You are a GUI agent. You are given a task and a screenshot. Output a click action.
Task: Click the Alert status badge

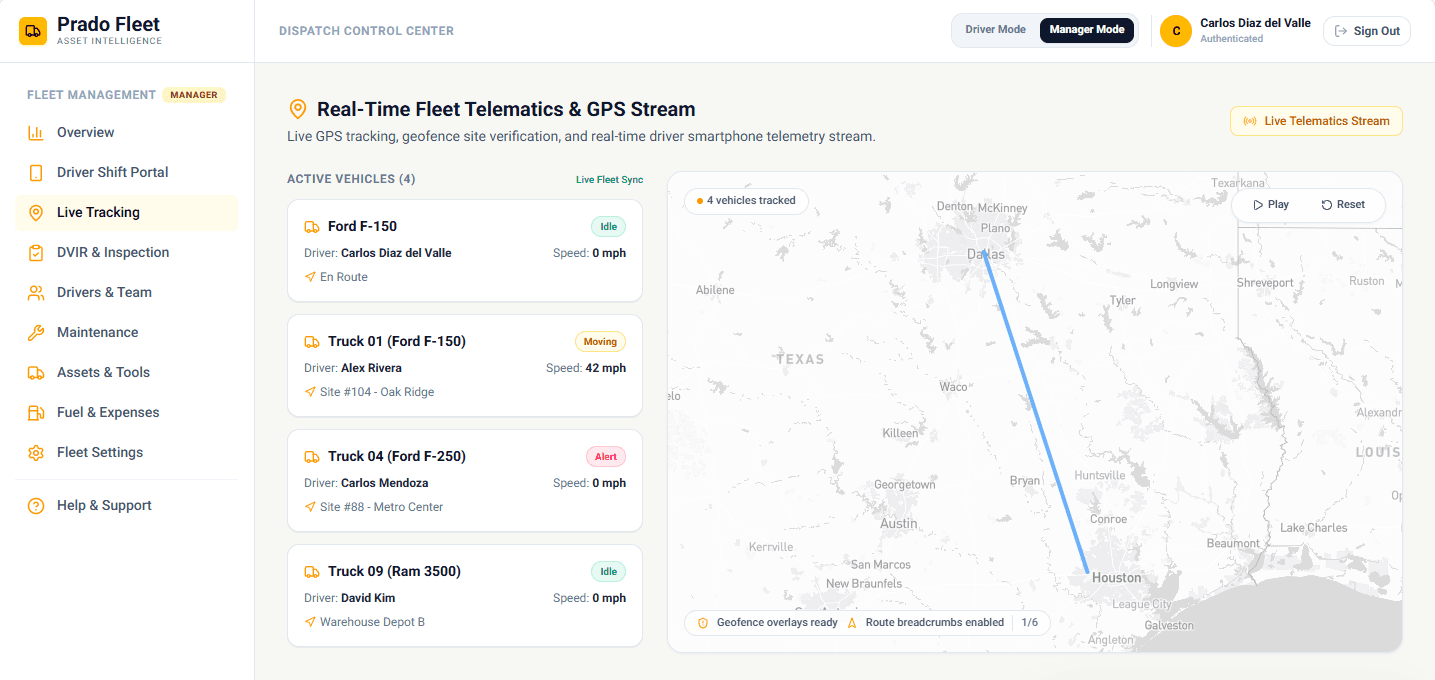[x=606, y=456]
